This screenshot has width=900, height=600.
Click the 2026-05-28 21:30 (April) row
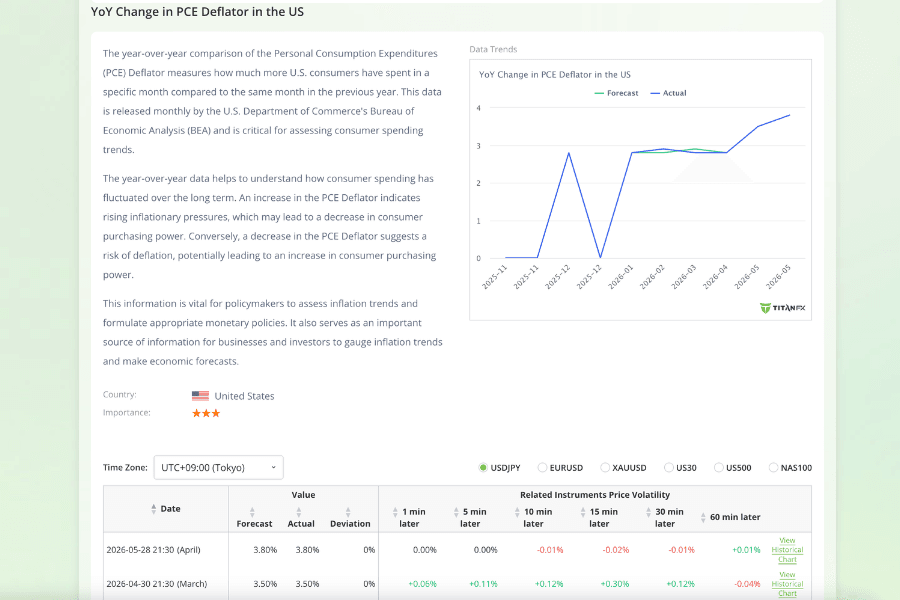tap(457, 550)
